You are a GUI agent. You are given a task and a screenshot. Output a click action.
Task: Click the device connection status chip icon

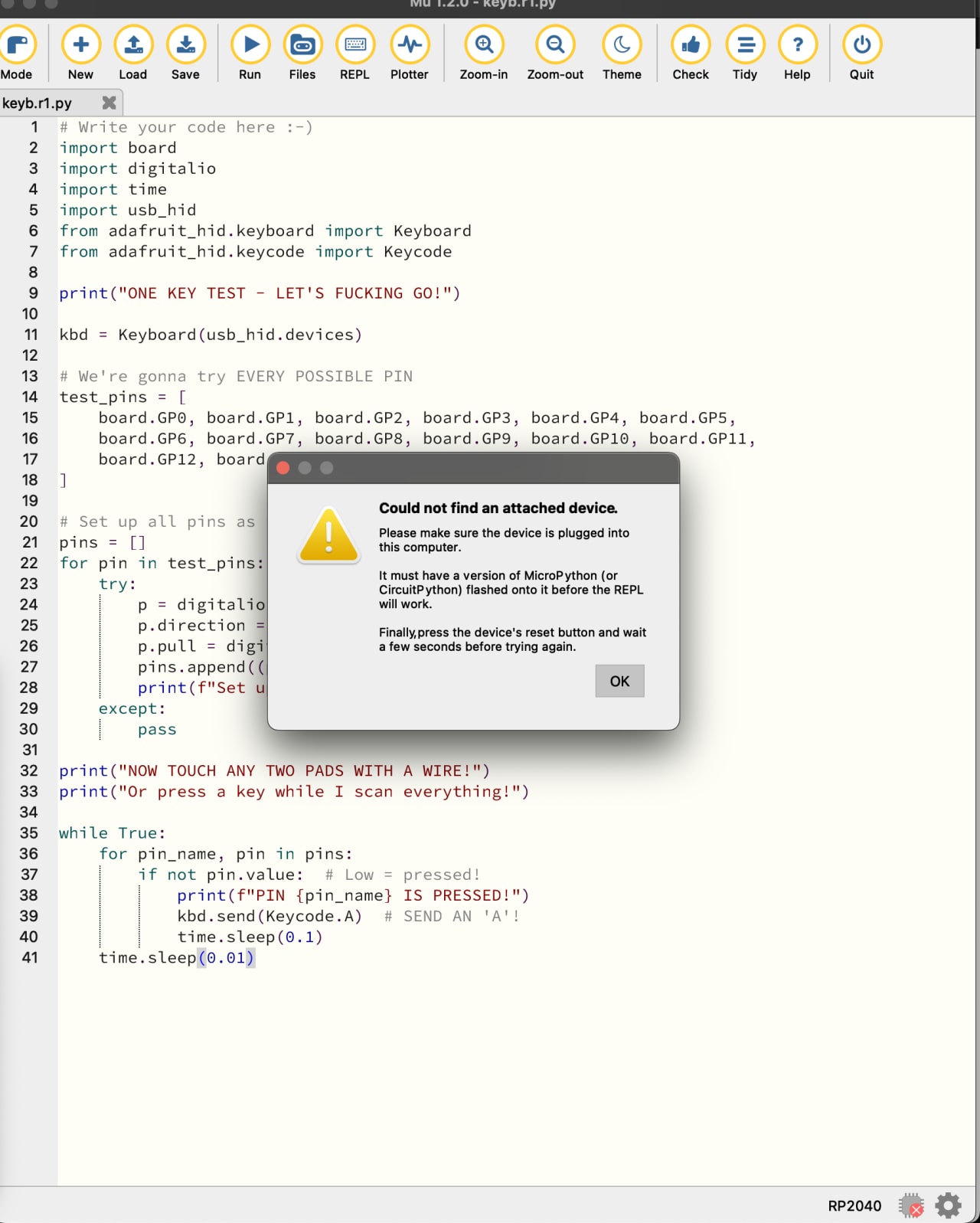pyautogui.click(x=912, y=1205)
